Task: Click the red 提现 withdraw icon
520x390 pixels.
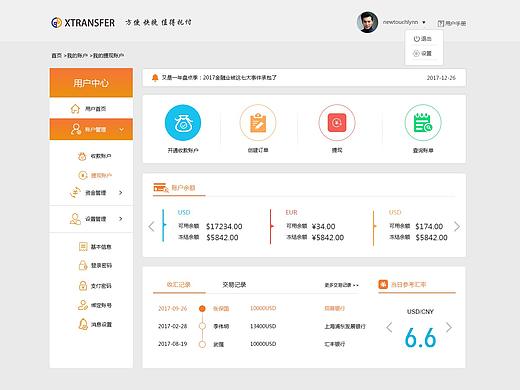Action: click(x=337, y=123)
